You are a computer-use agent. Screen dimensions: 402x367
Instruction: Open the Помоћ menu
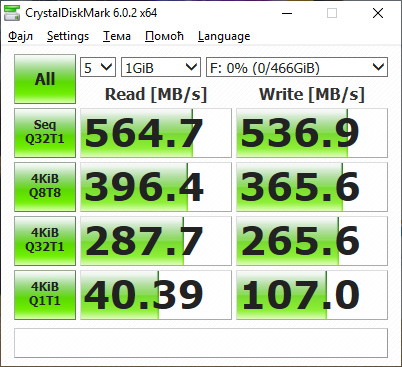tap(164, 36)
